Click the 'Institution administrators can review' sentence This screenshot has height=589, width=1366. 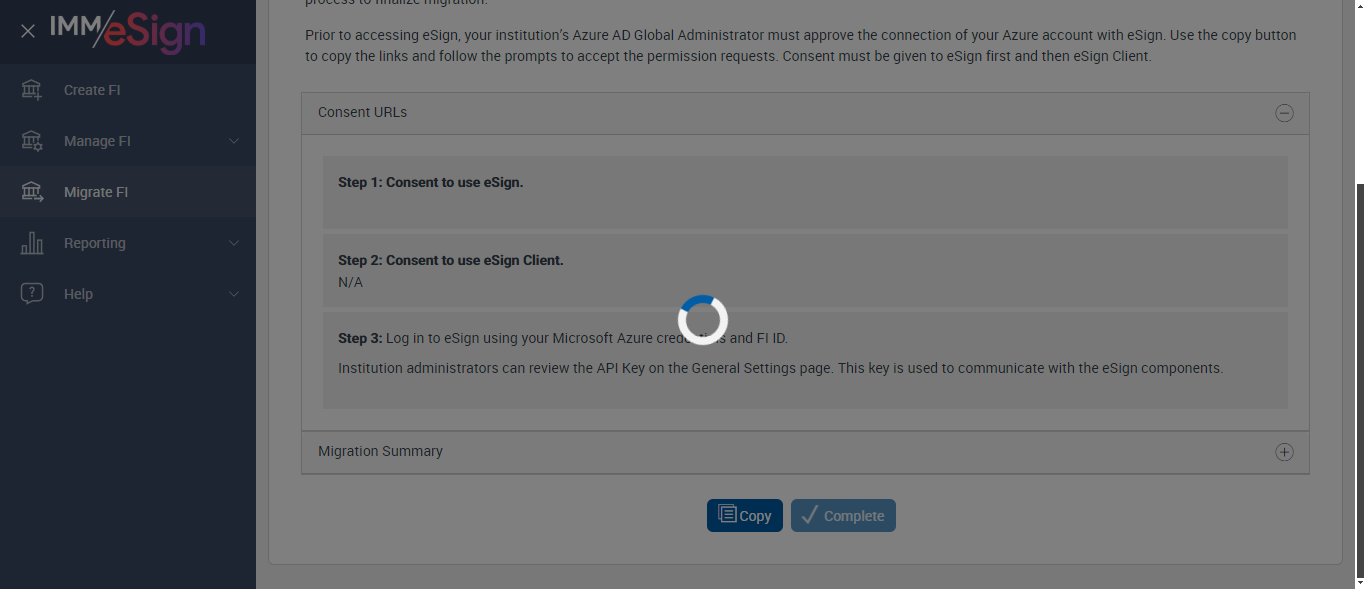(780, 368)
